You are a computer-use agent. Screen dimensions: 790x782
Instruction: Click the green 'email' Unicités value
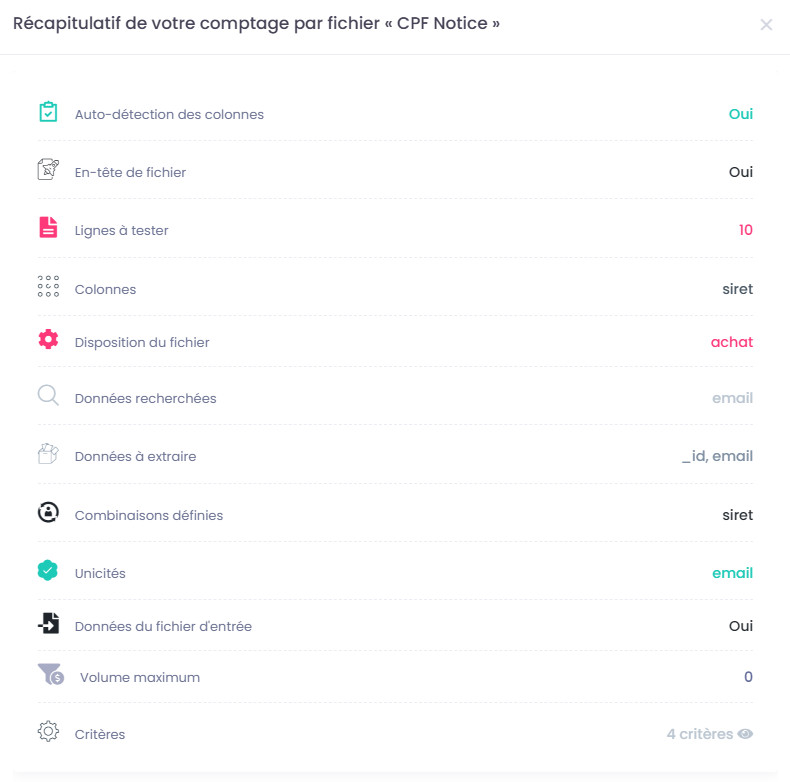[x=732, y=573]
